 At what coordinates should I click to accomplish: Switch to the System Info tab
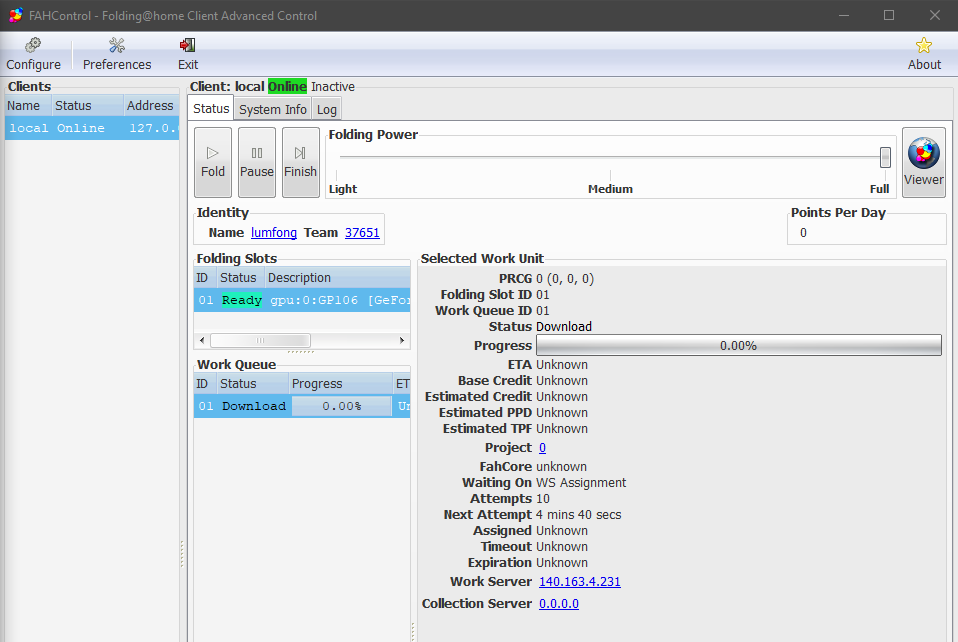272,109
